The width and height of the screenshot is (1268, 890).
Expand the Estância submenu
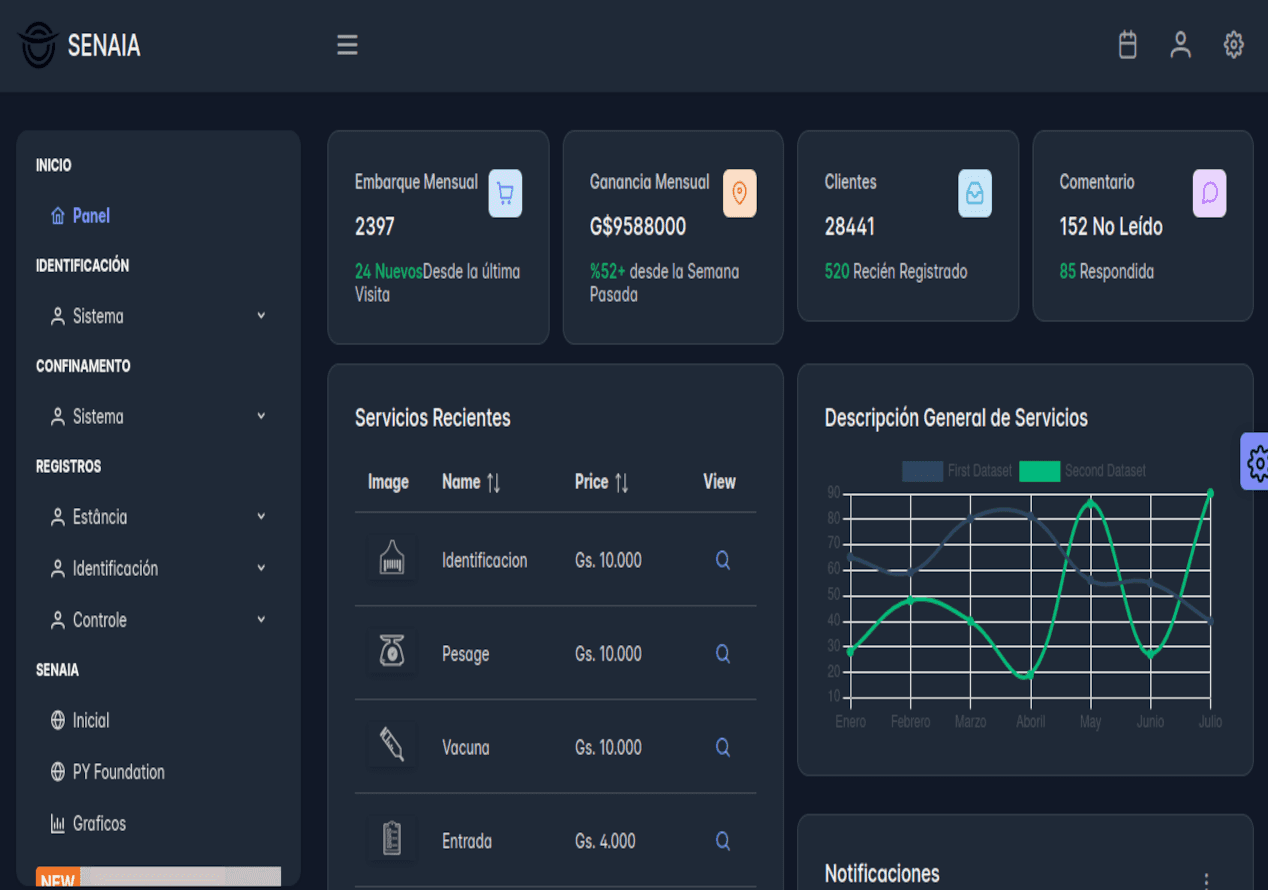[155, 517]
